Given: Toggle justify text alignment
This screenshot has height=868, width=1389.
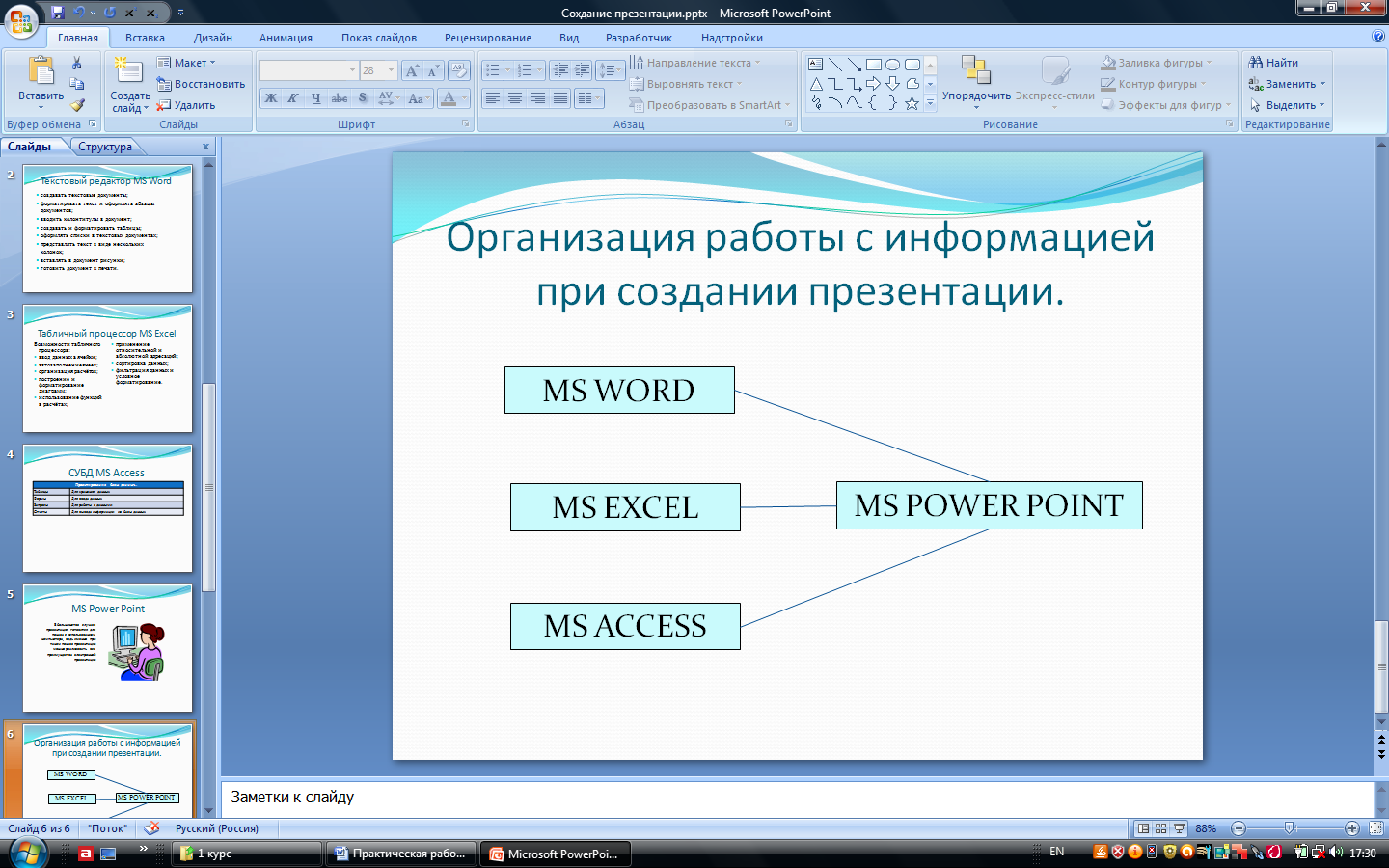Looking at the screenshot, I should pos(560,98).
